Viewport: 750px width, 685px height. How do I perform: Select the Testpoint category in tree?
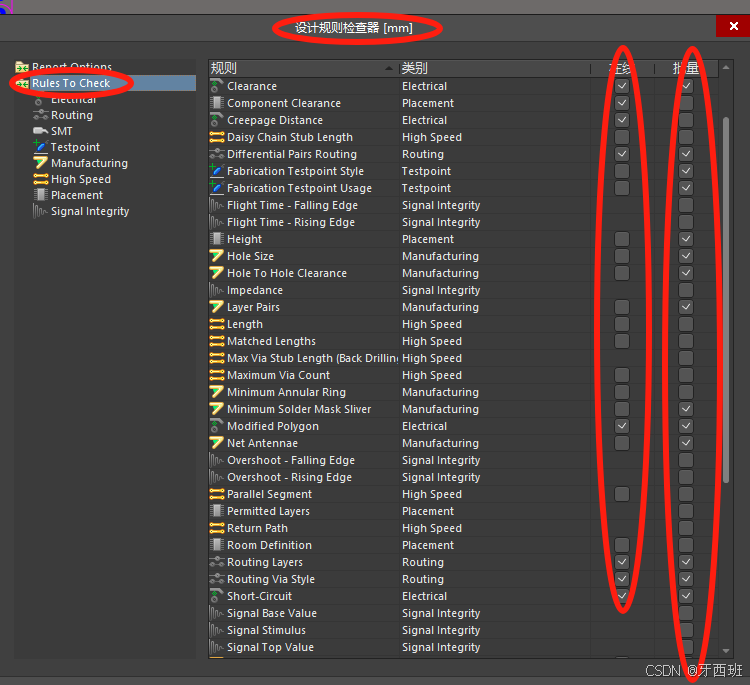pyautogui.click(x=75, y=147)
